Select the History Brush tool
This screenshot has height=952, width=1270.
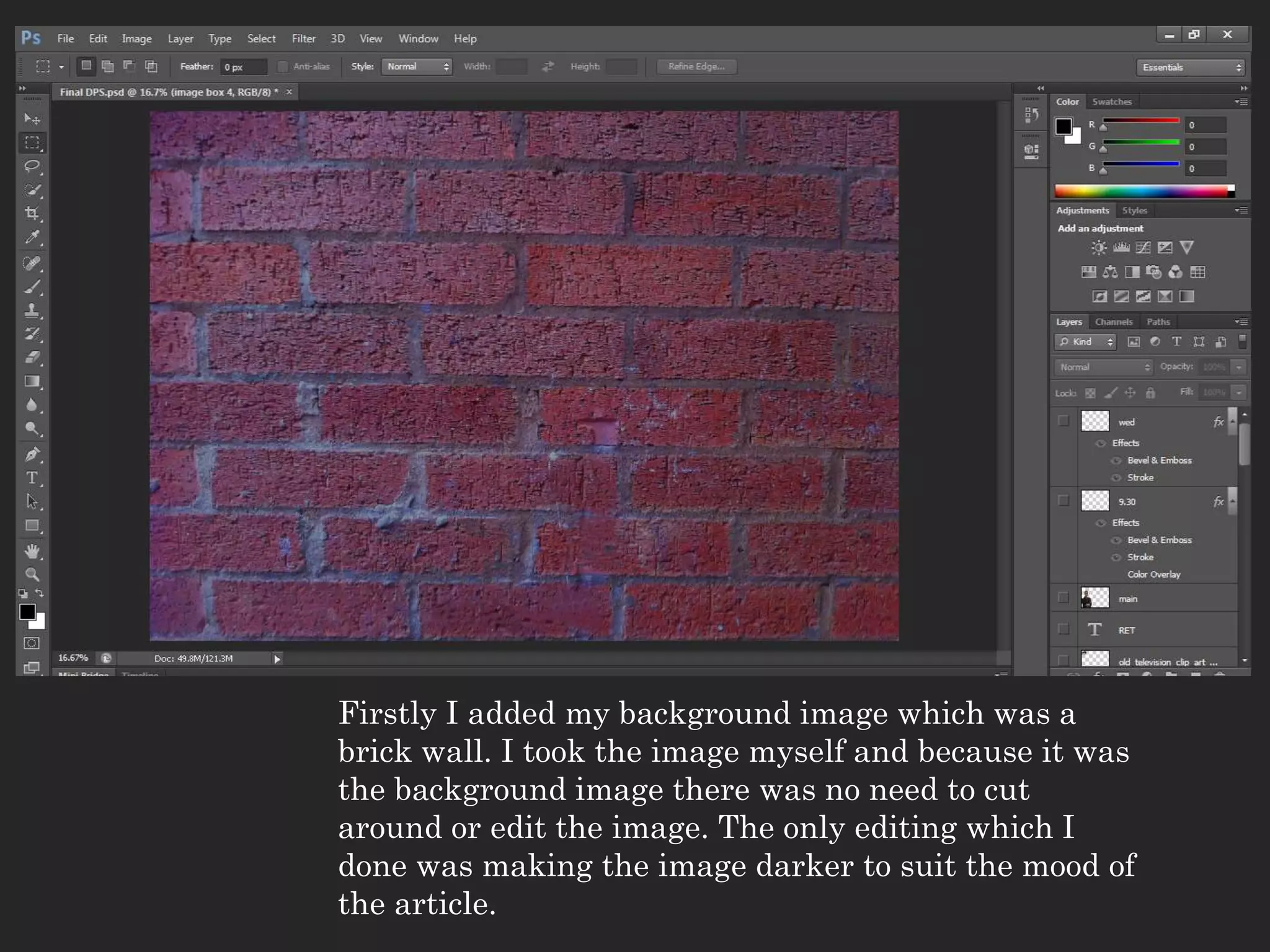32,334
